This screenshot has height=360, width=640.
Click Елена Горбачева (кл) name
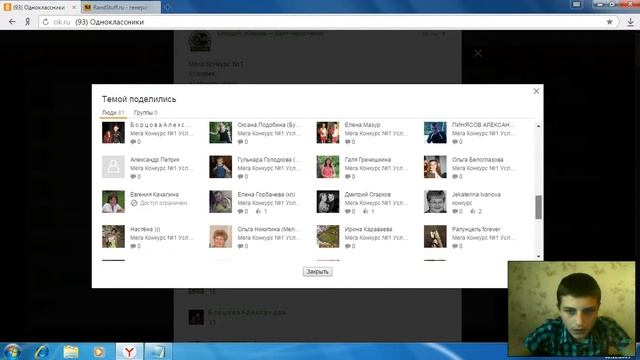[266, 195]
